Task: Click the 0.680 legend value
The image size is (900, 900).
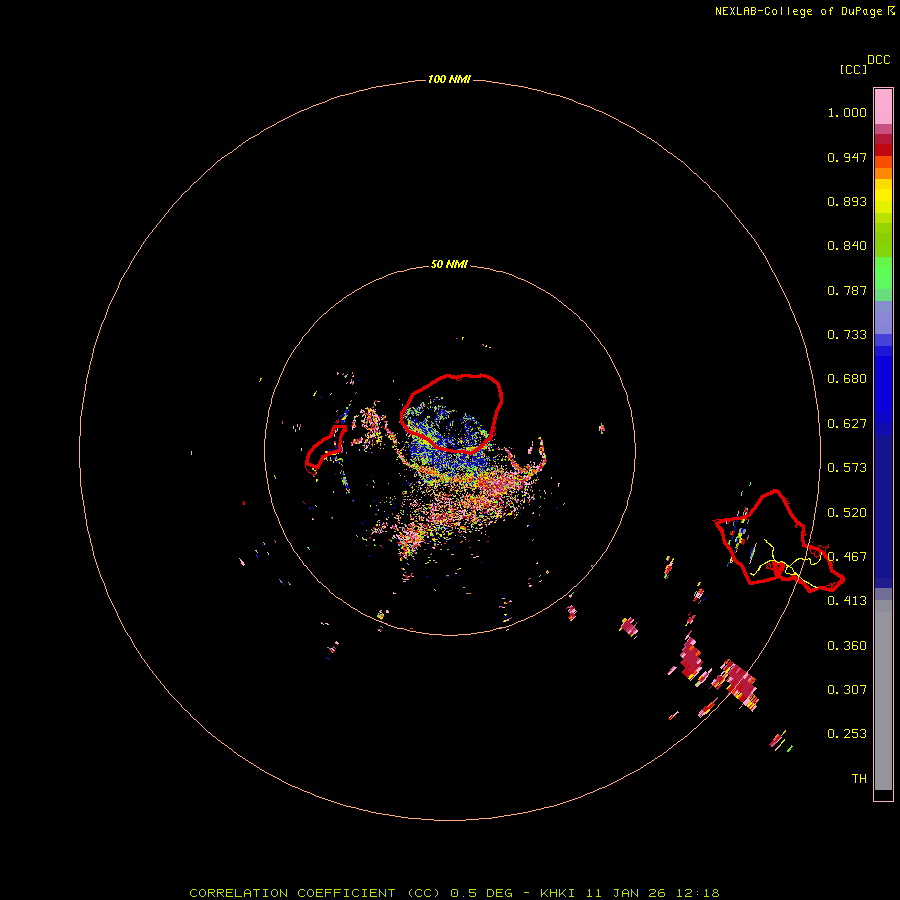Action: click(847, 379)
